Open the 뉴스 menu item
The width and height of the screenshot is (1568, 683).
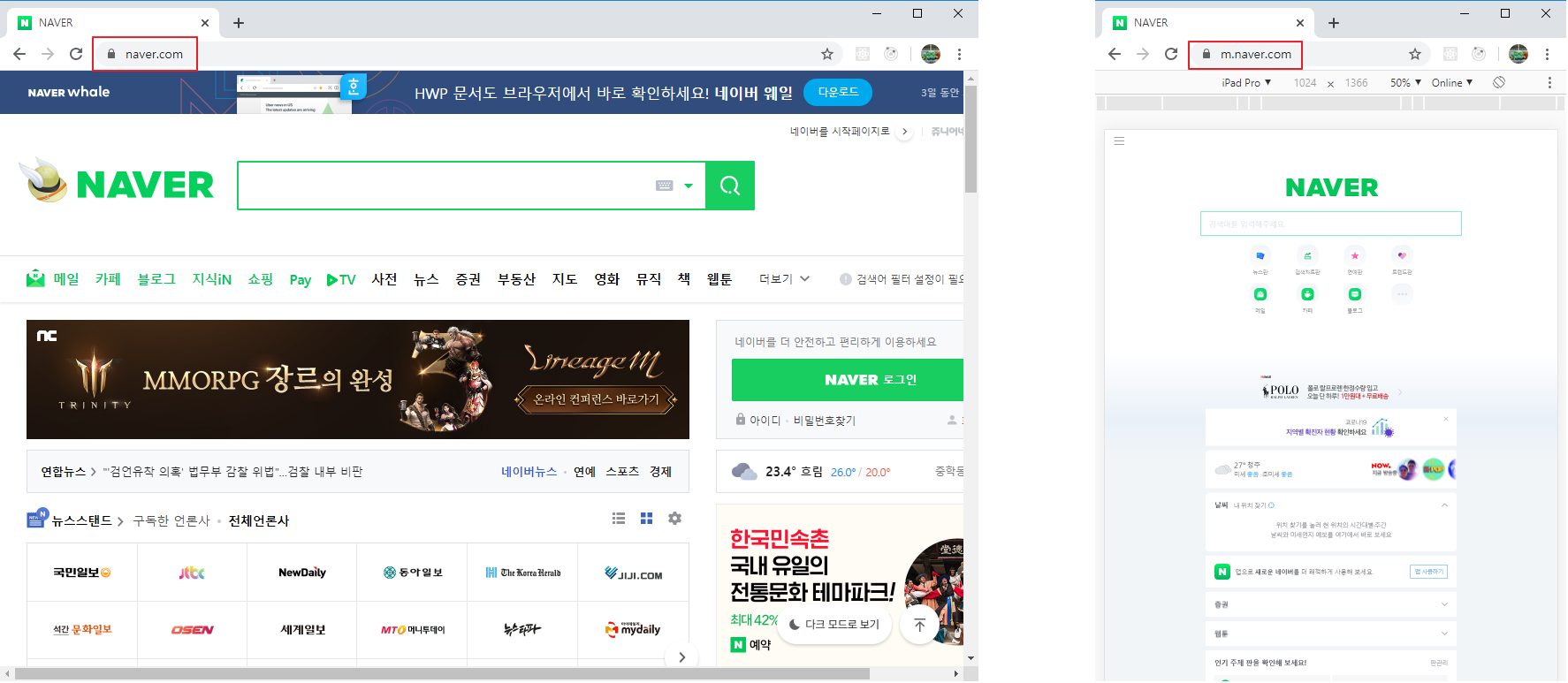[x=426, y=279]
